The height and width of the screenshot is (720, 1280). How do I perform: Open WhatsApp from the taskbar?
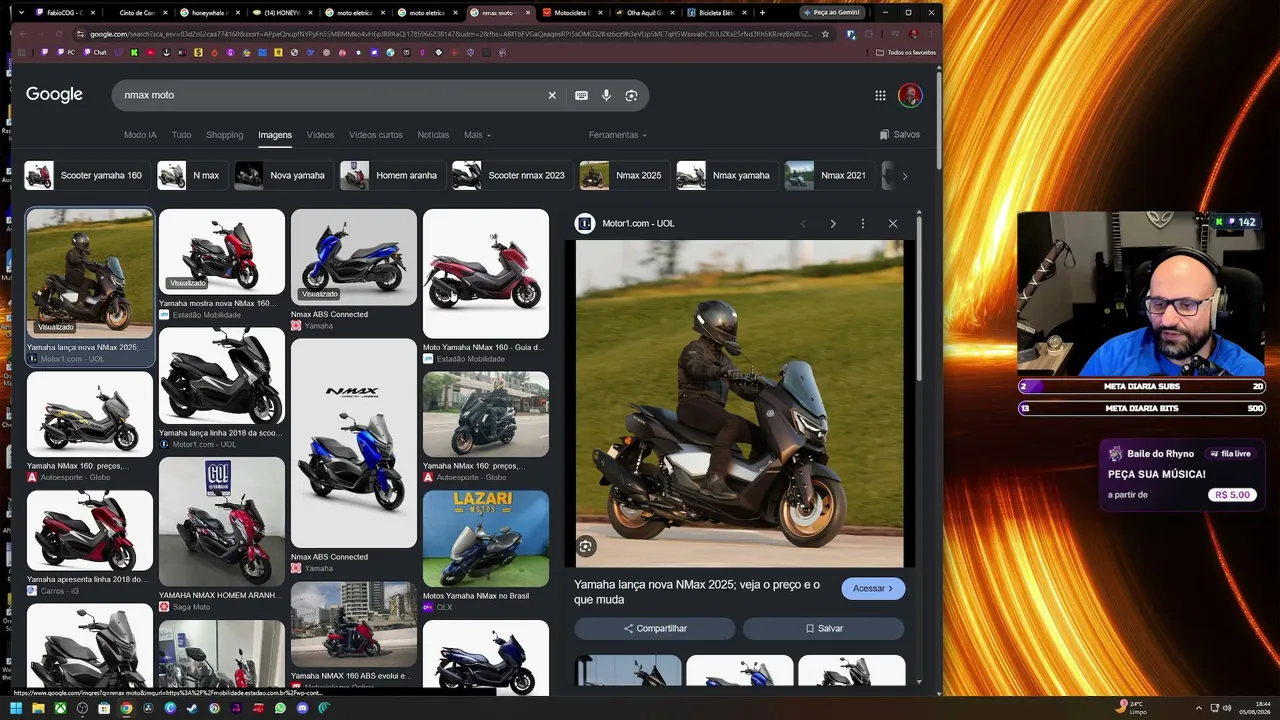pyautogui.click(x=280, y=708)
